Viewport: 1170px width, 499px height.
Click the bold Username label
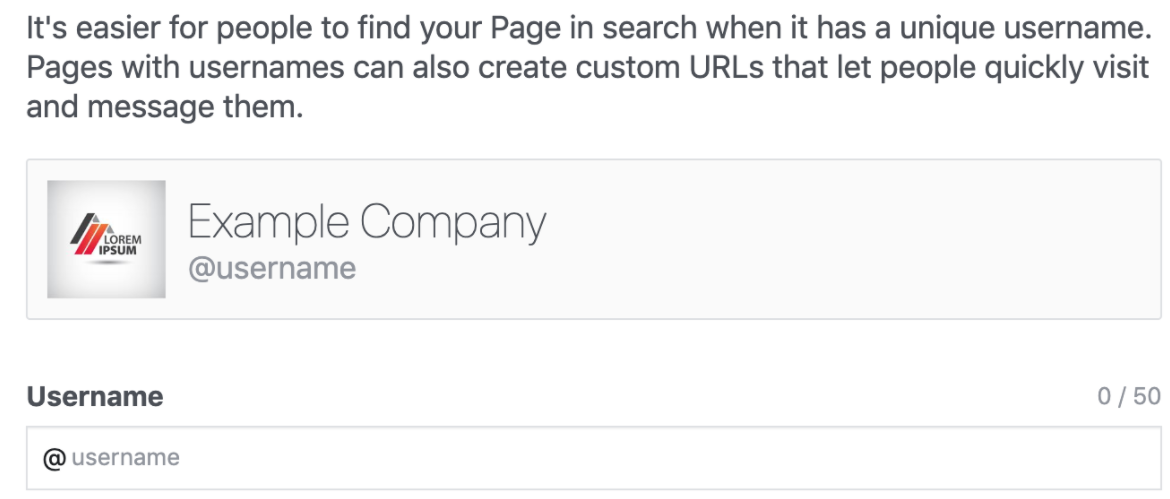(x=95, y=397)
